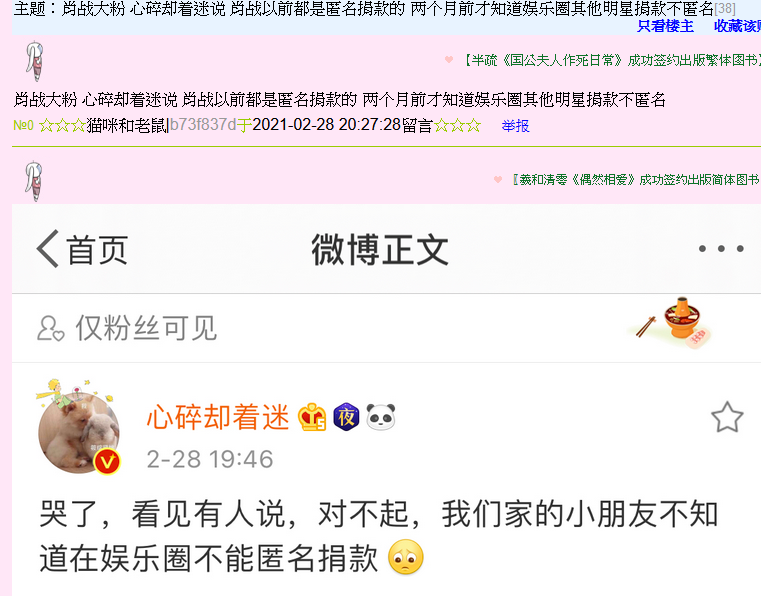Click the username 心碎却着迷
761x596 pixels.
point(218,417)
